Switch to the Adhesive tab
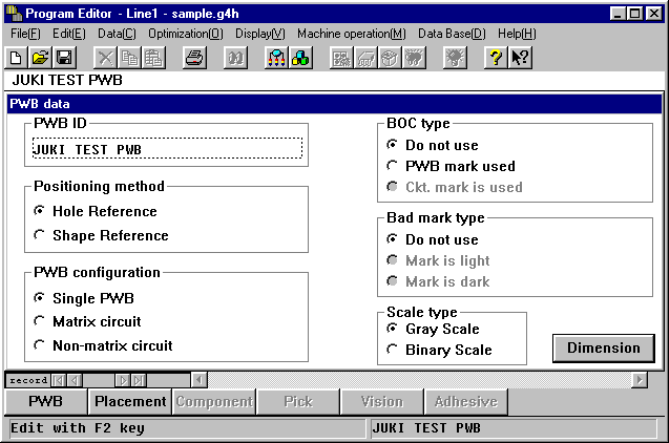The width and height of the screenshot is (669, 443). [466, 401]
